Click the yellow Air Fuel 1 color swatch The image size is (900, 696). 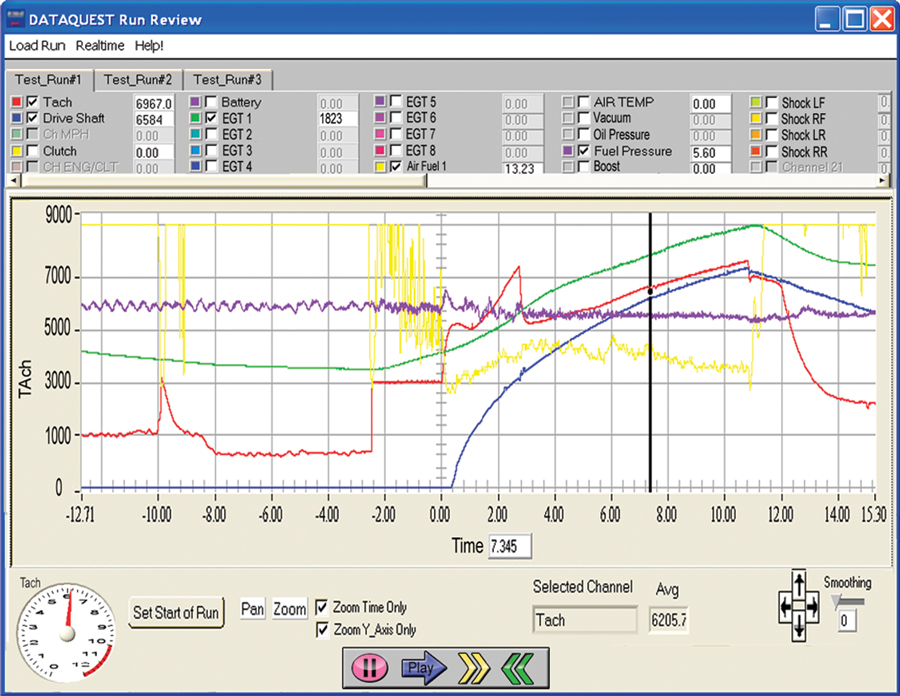point(380,166)
